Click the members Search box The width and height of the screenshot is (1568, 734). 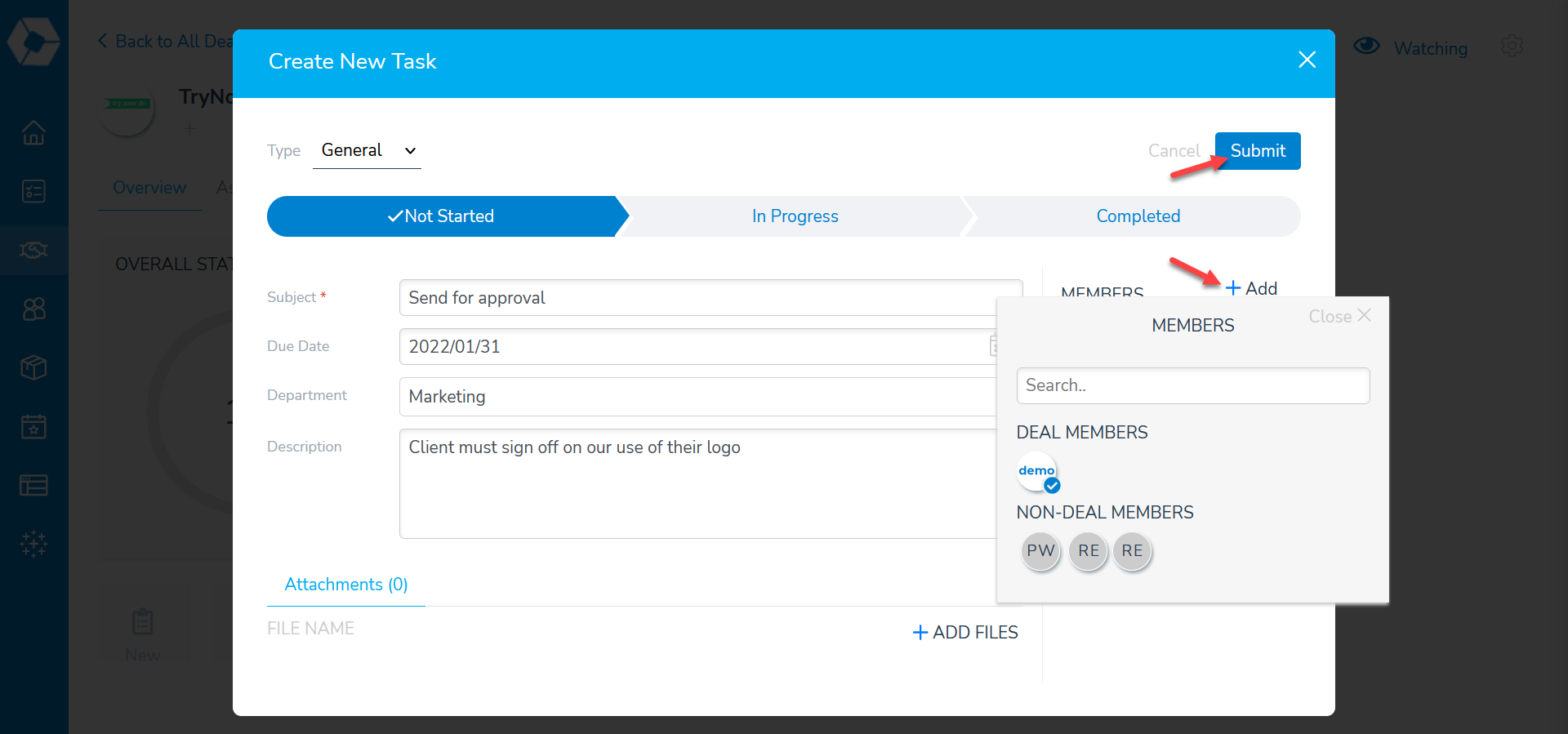[1192, 385]
